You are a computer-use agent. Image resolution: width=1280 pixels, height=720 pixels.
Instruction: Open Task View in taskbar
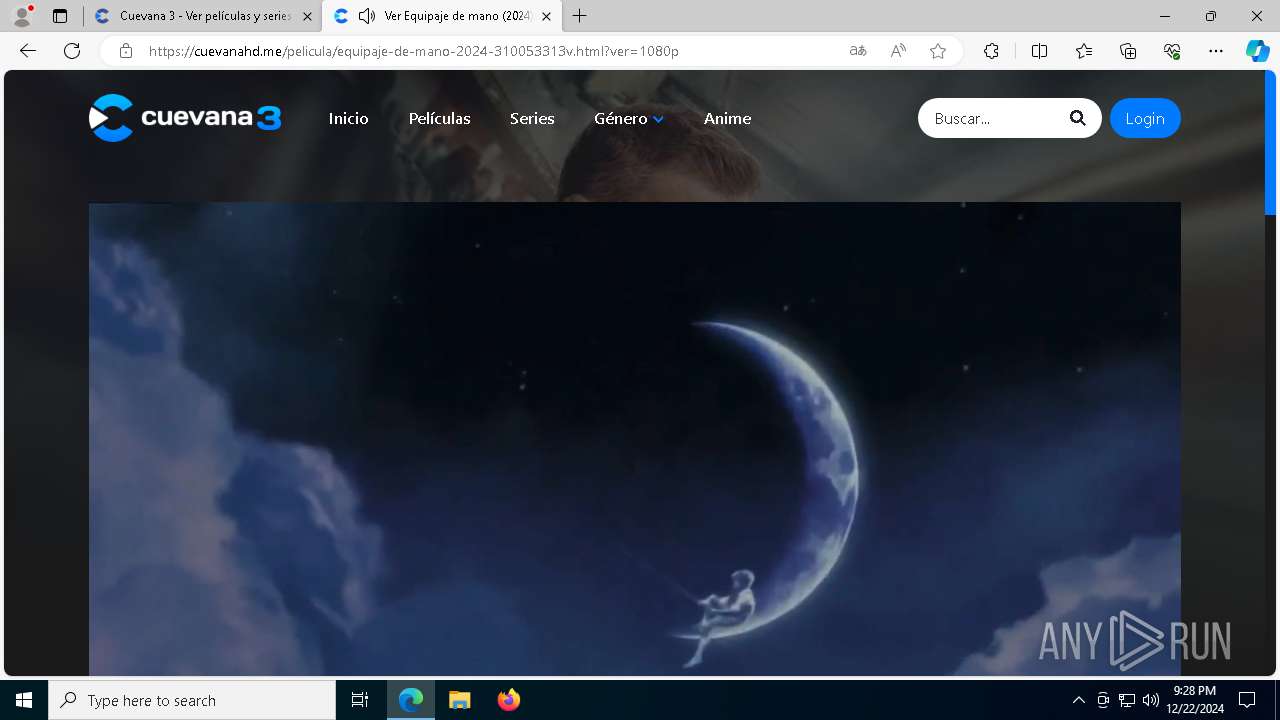[360, 700]
